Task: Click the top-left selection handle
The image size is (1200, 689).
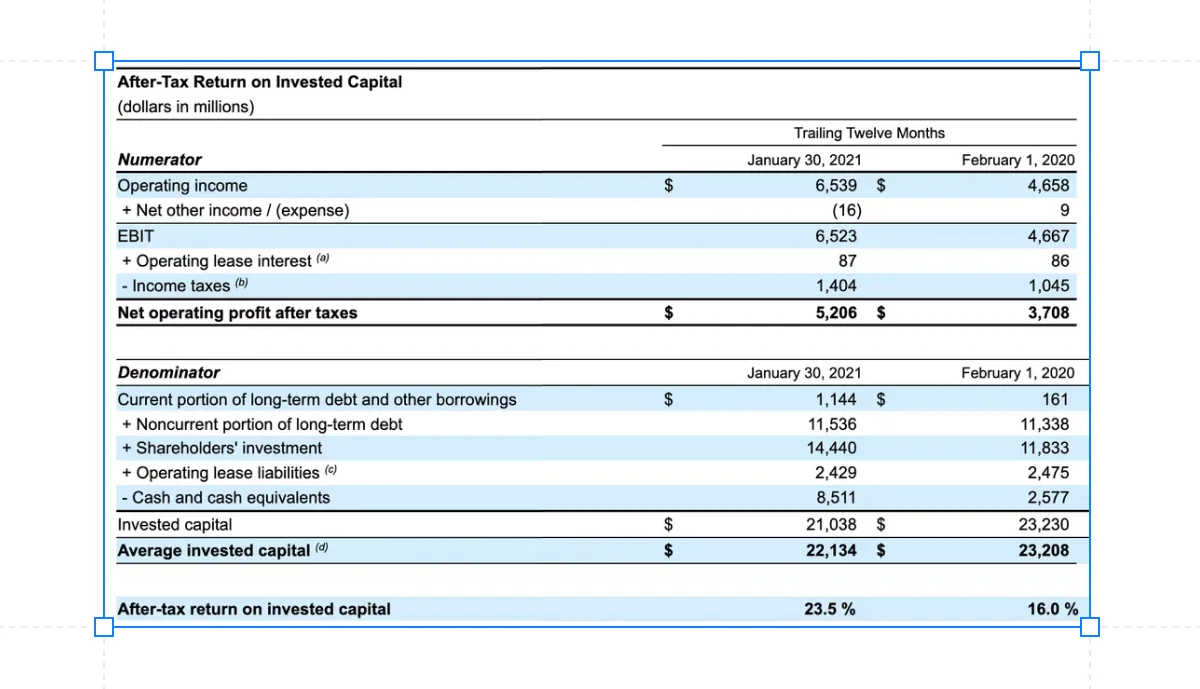Action: (104, 61)
